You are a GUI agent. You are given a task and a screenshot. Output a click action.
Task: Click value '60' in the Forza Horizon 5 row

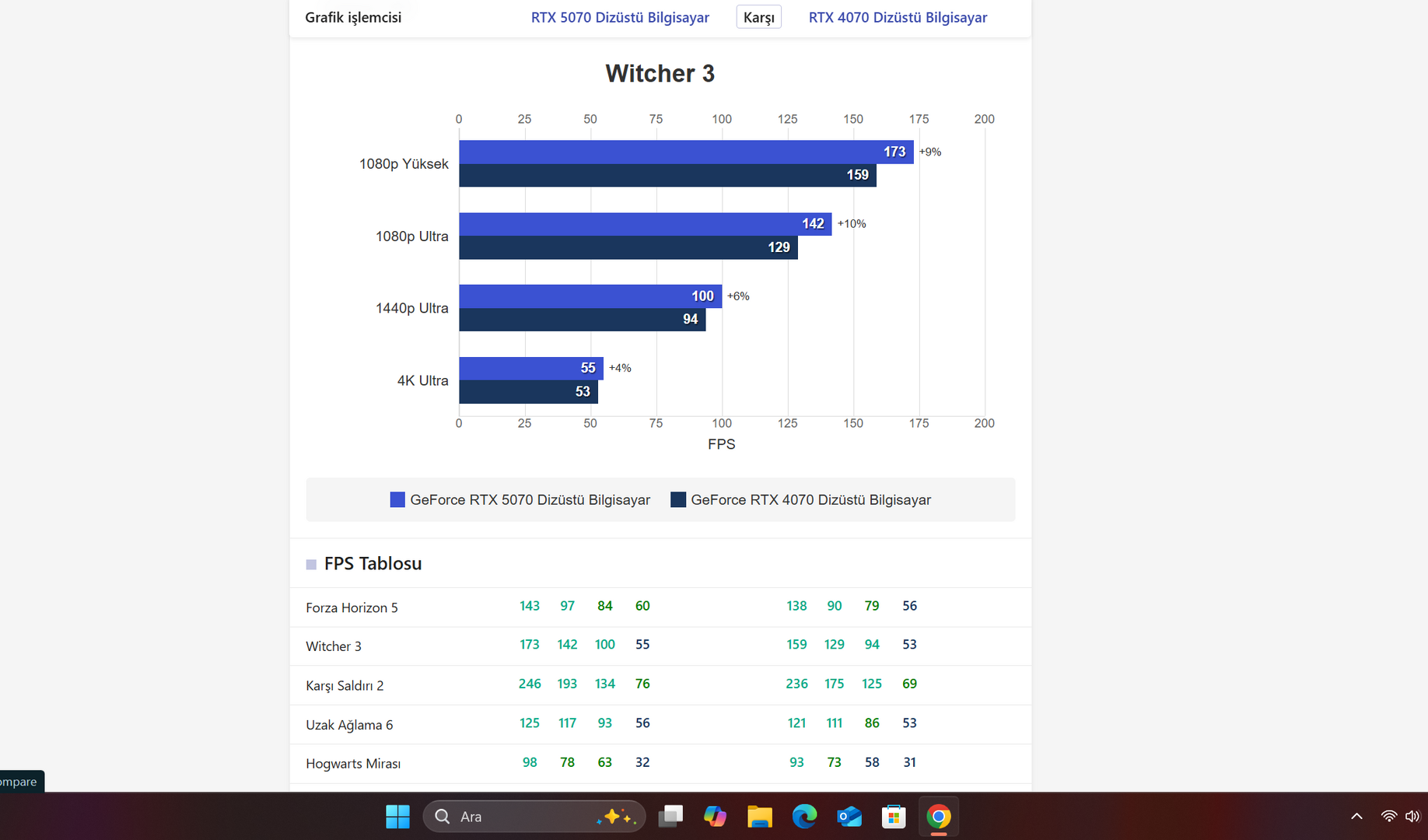pyautogui.click(x=642, y=606)
